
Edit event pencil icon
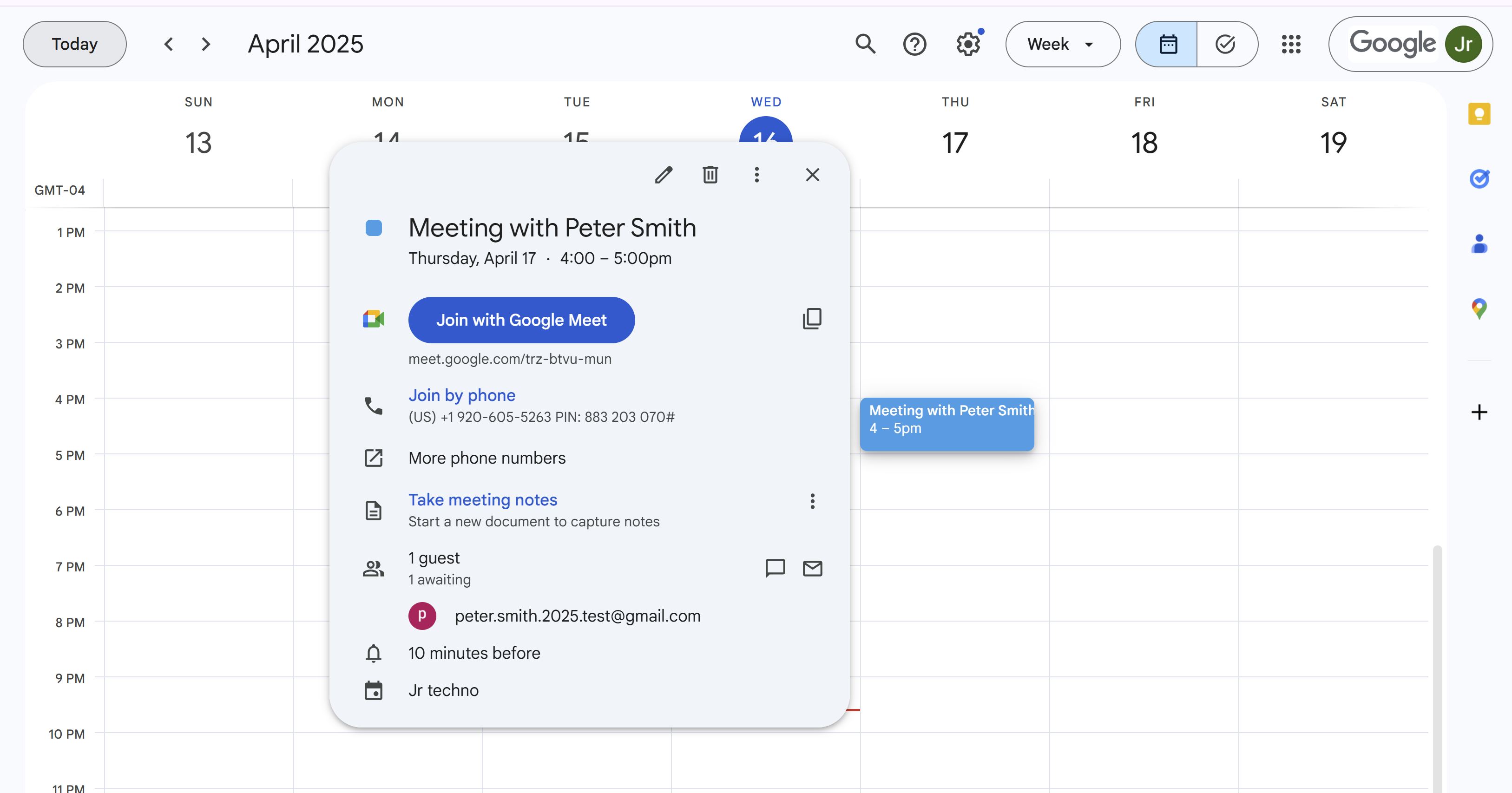663,174
